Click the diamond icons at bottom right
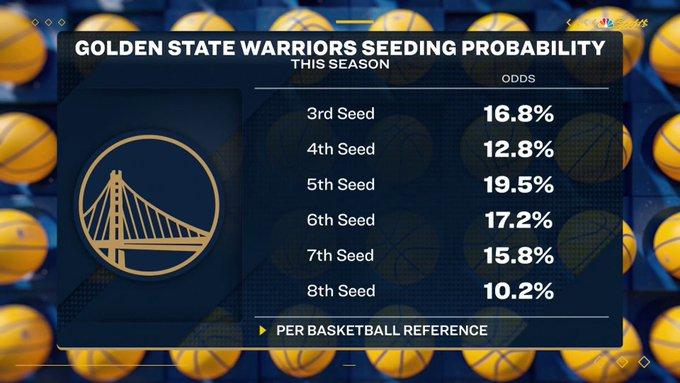Image resolution: width=680 pixels, height=383 pixels. (x=633, y=361)
